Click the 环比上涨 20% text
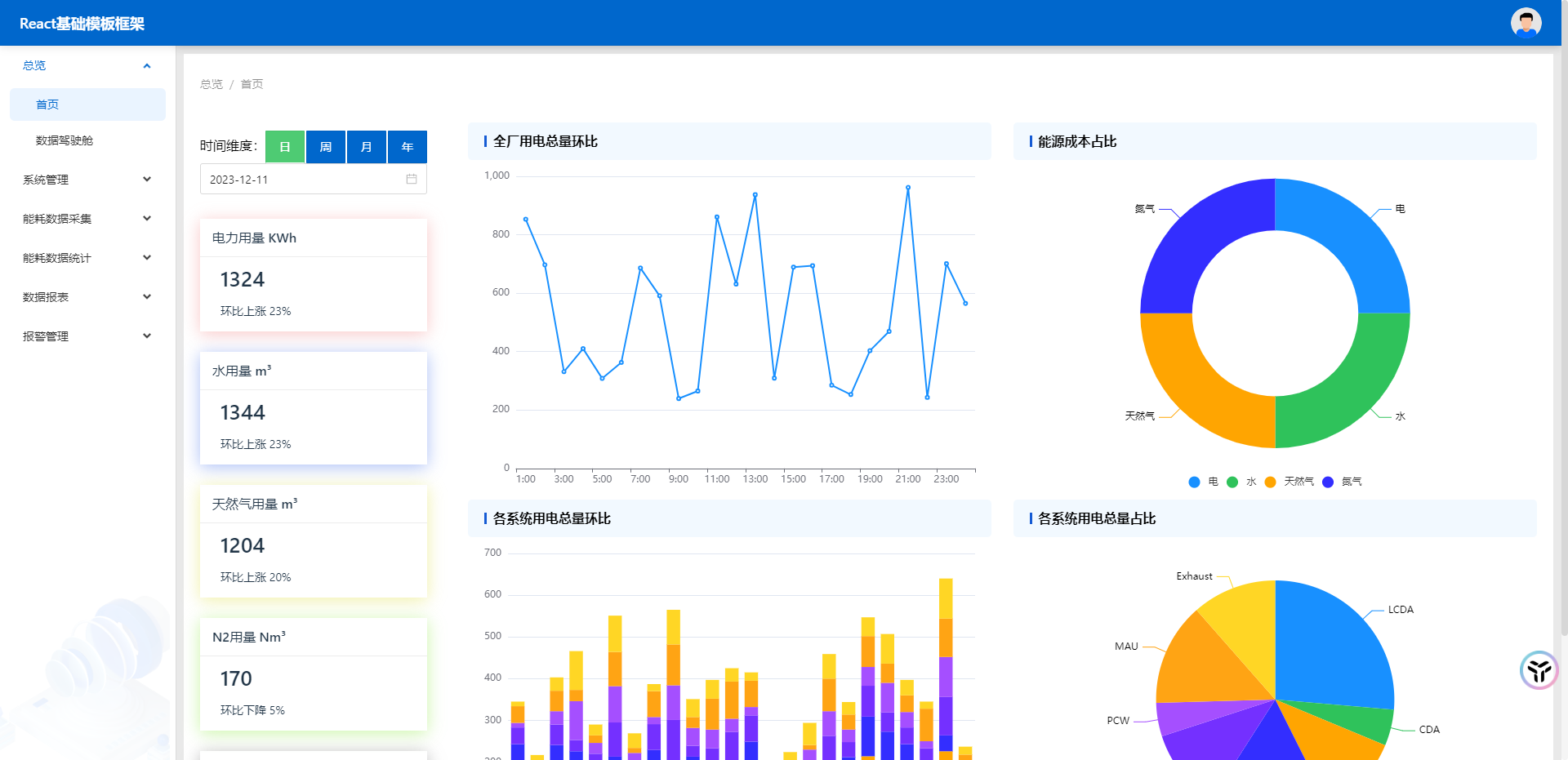The width and height of the screenshot is (1568, 760). (256, 577)
